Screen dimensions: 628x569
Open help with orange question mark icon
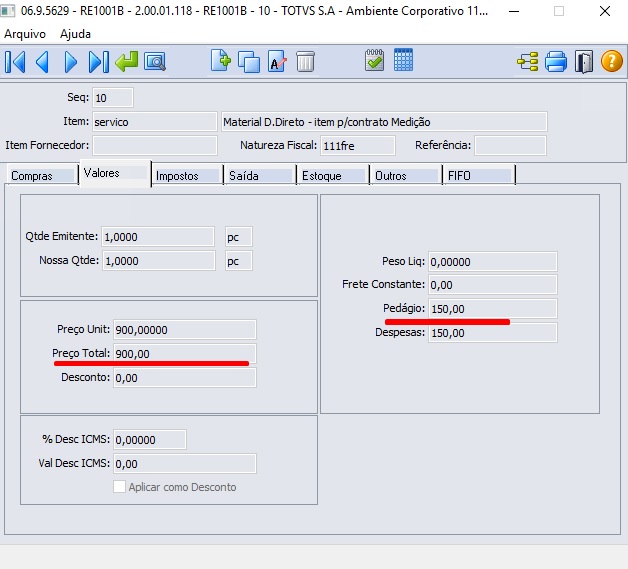click(612, 61)
